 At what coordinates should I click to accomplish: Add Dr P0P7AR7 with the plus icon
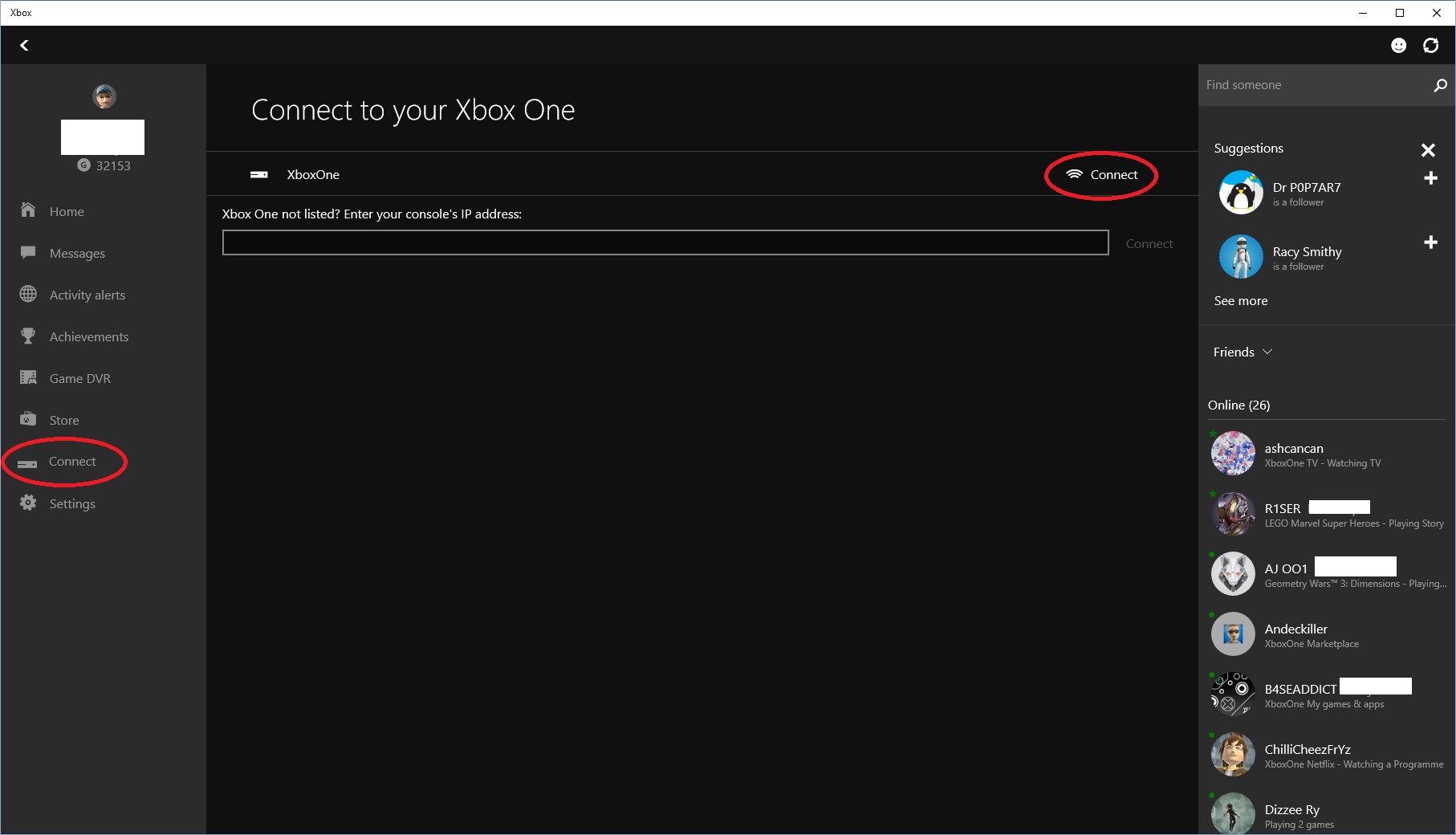[1430, 178]
